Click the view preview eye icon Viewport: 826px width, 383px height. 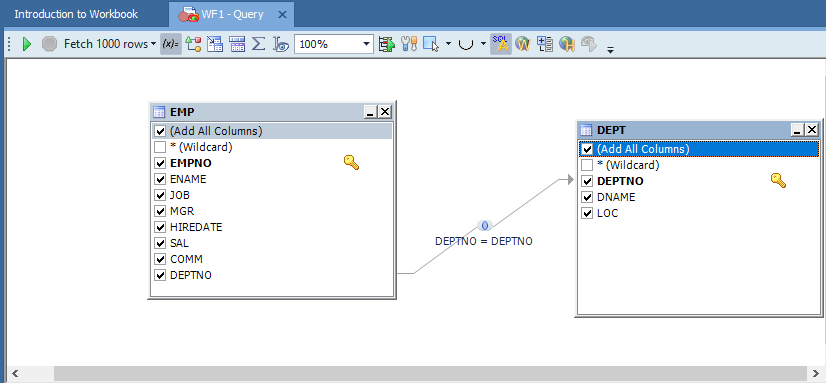pos(281,44)
